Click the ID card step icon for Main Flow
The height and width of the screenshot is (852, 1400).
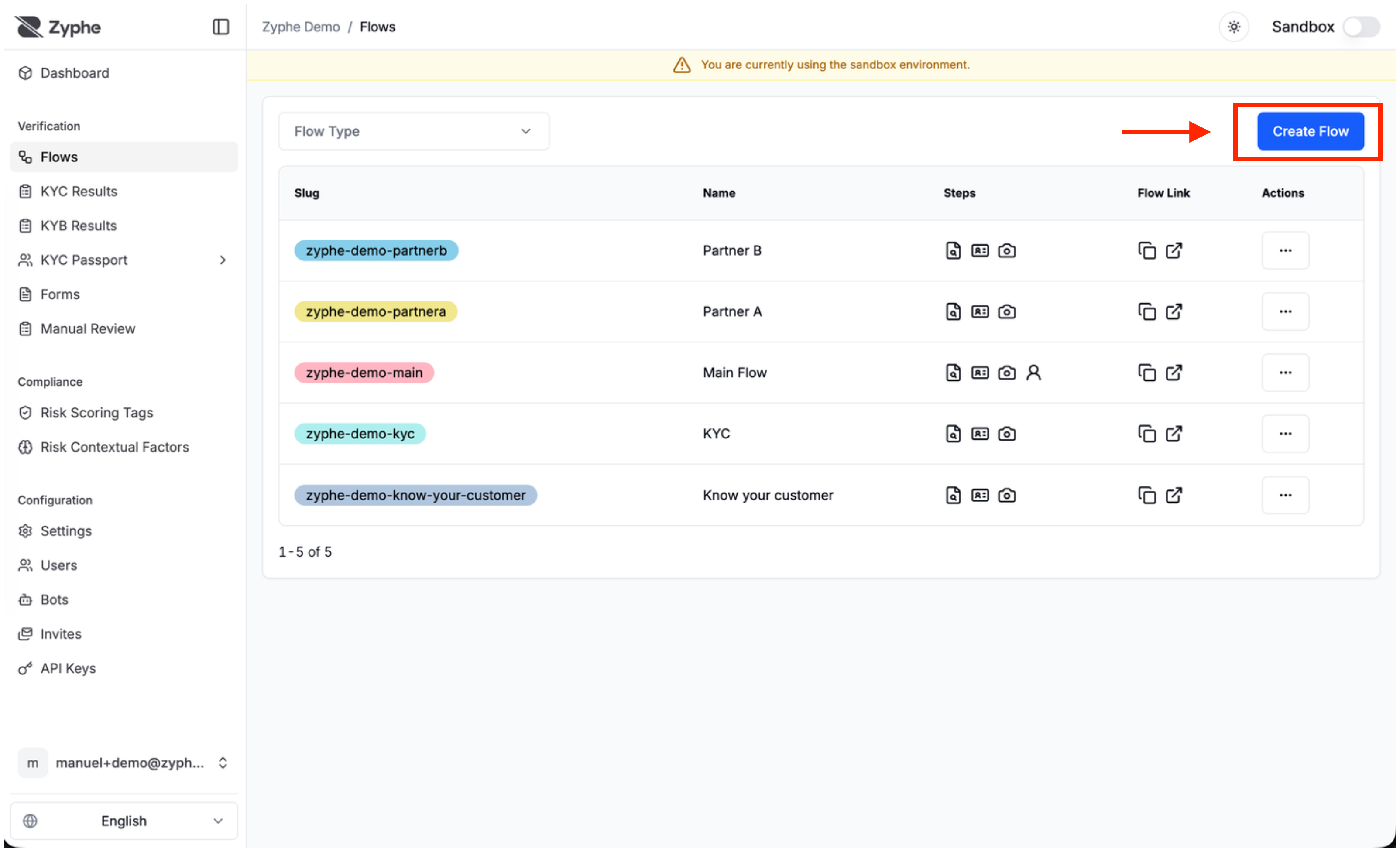click(980, 373)
